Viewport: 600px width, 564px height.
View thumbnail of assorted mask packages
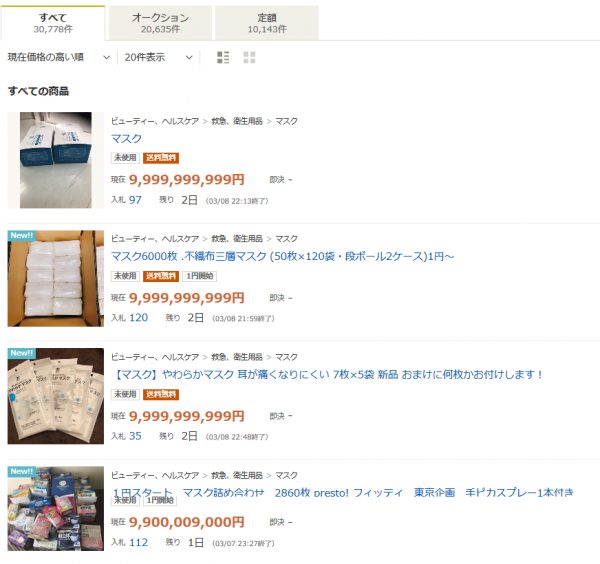click(x=56, y=509)
